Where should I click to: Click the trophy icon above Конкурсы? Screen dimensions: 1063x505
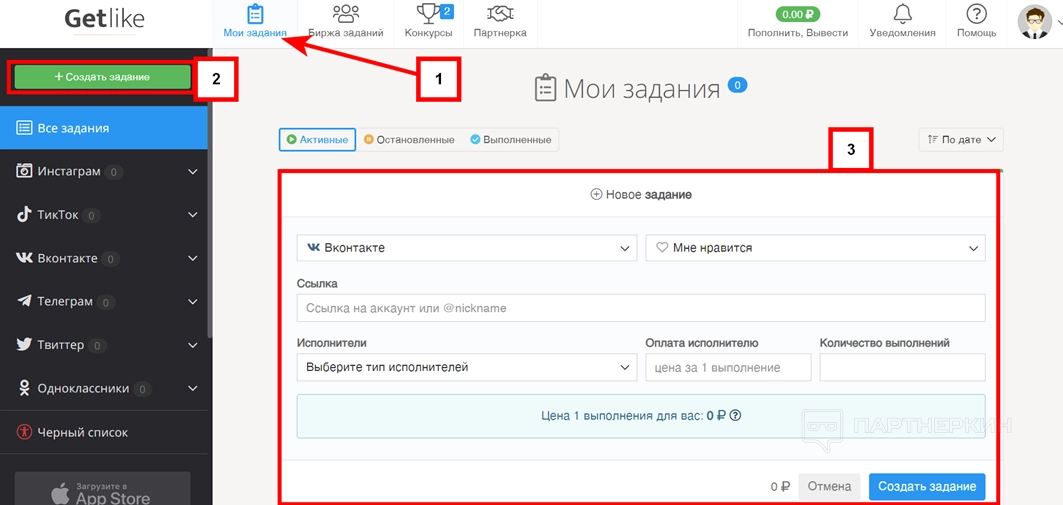click(428, 14)
